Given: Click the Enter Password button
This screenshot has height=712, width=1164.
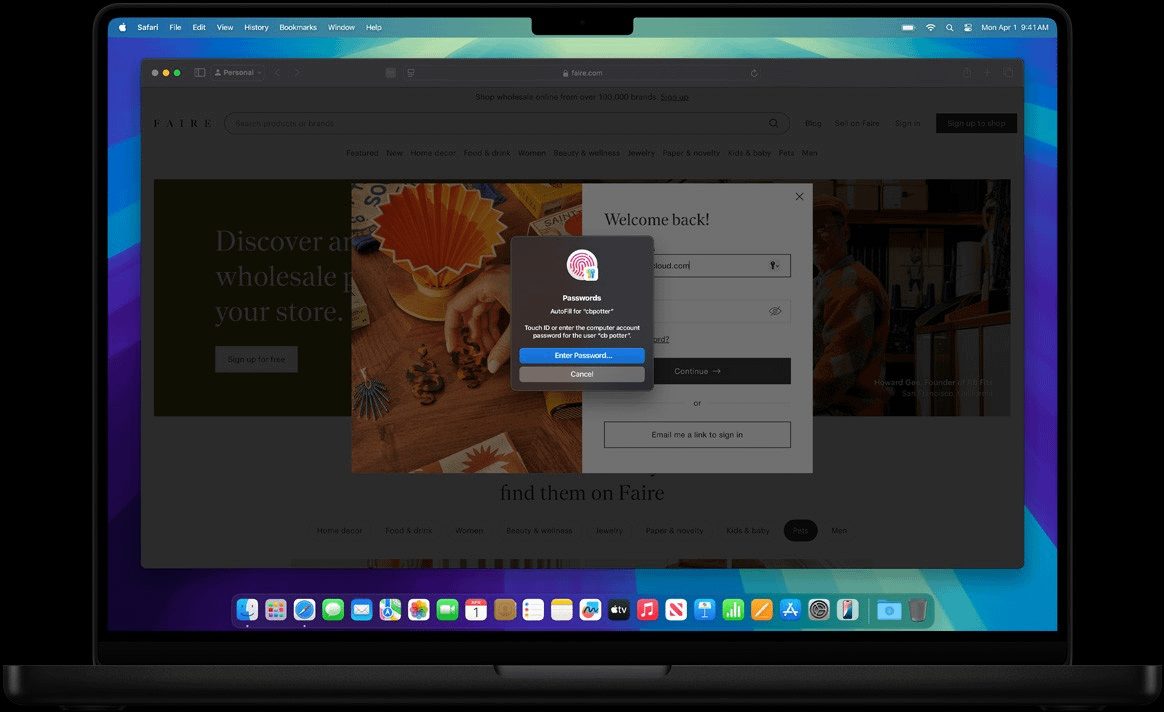Looking at the screenshot, I should [x=582, y=356].
